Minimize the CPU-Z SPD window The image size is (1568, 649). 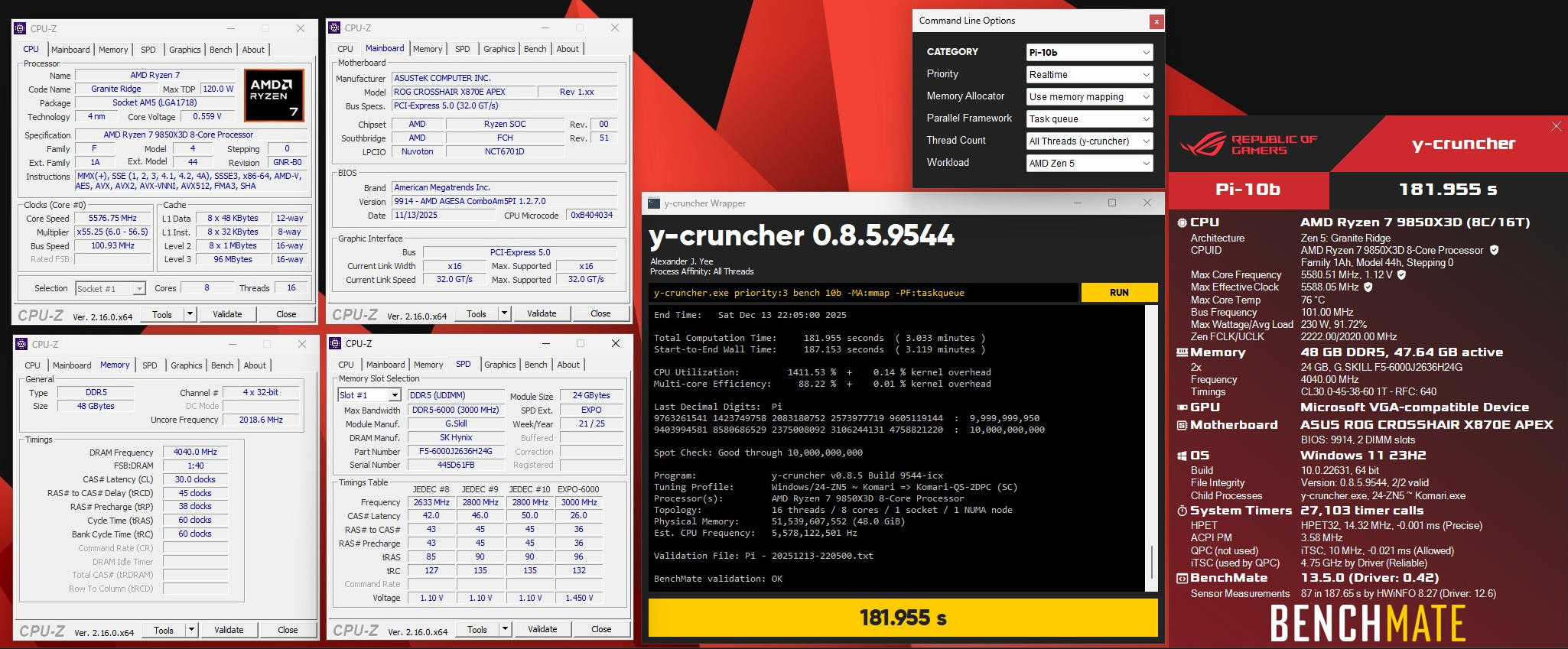click(x=545, y=343)
